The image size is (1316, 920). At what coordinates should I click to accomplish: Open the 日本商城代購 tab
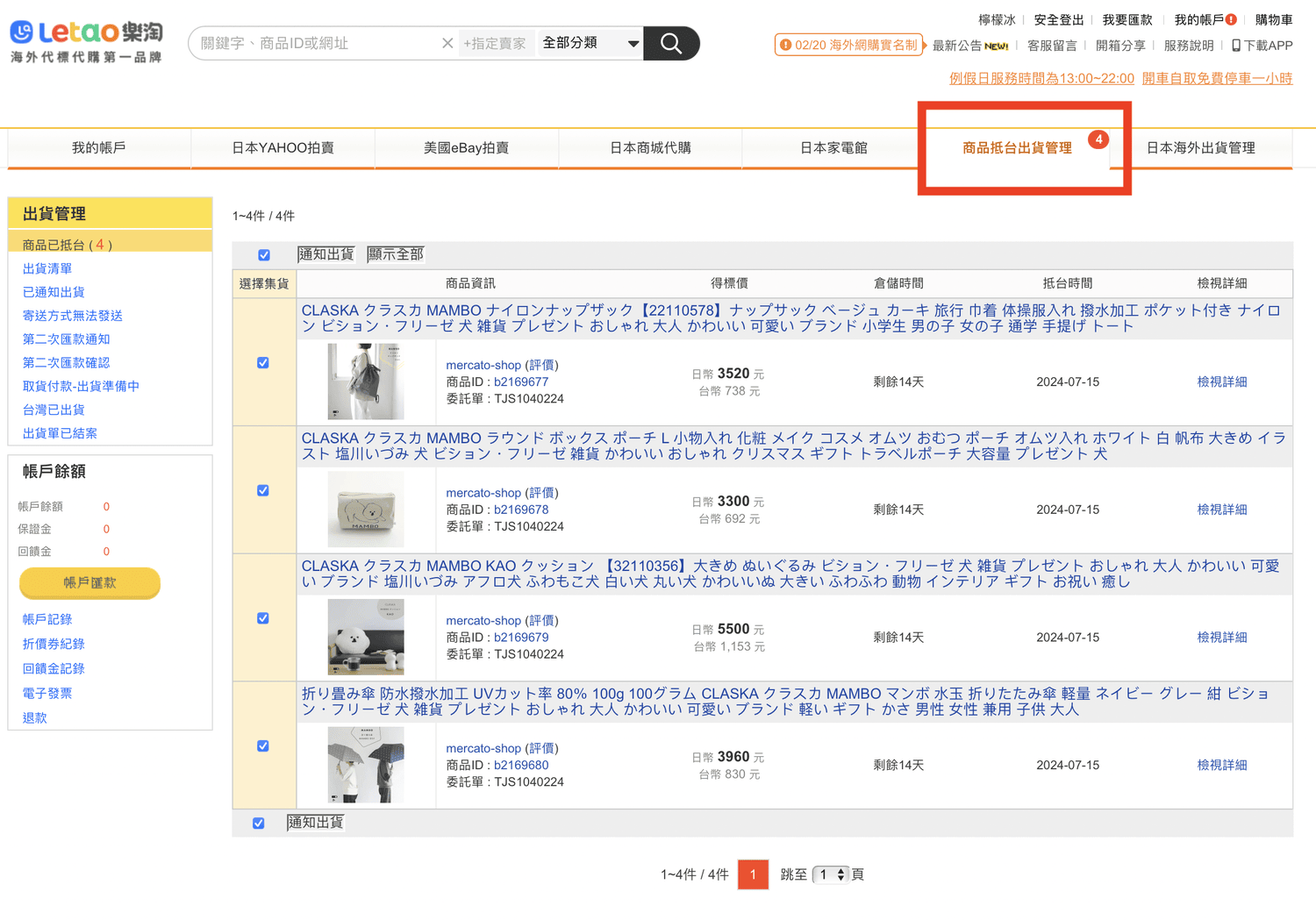click(650, 147)
